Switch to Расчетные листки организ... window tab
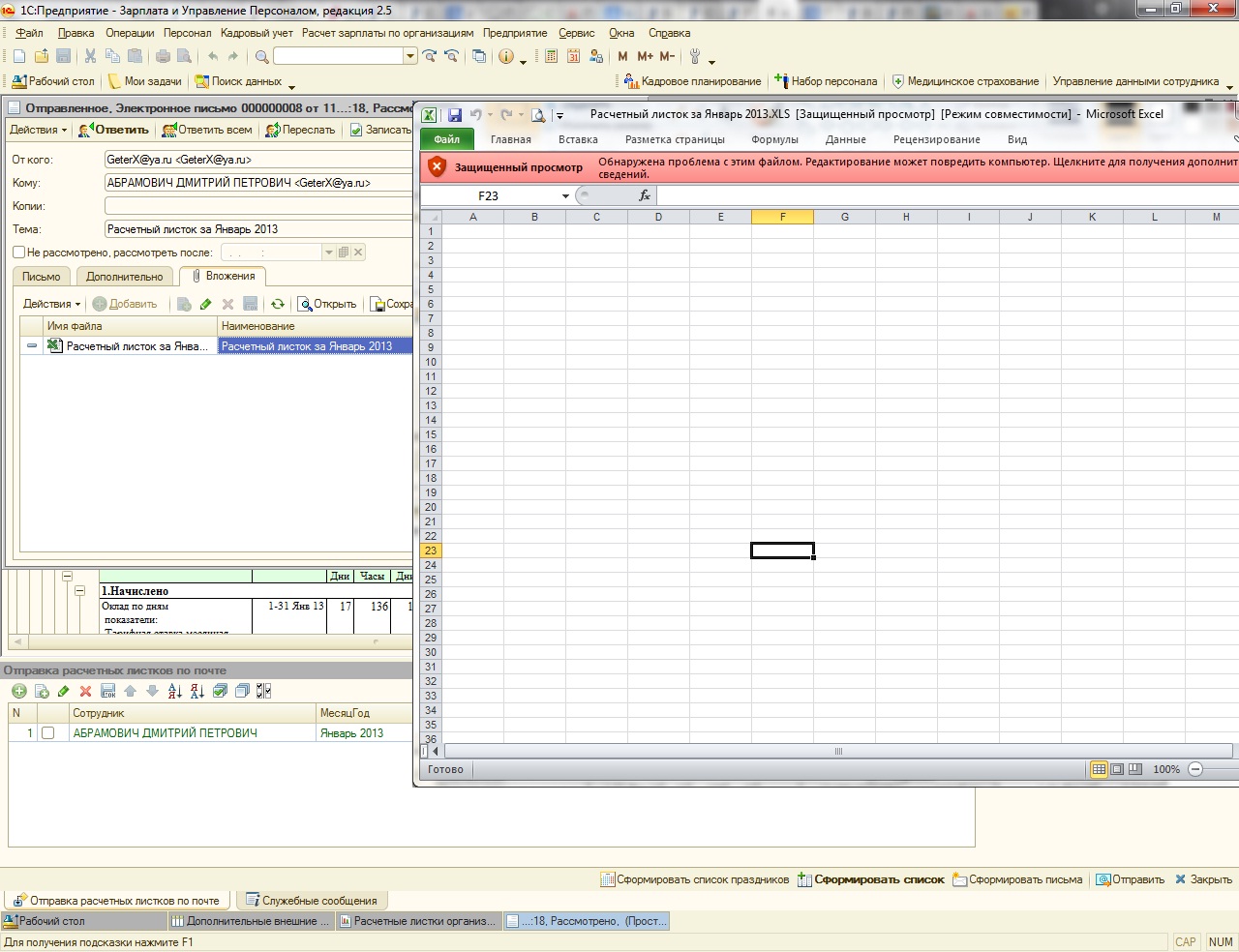Screen dimensions: 1239x952 pos(418,921)
